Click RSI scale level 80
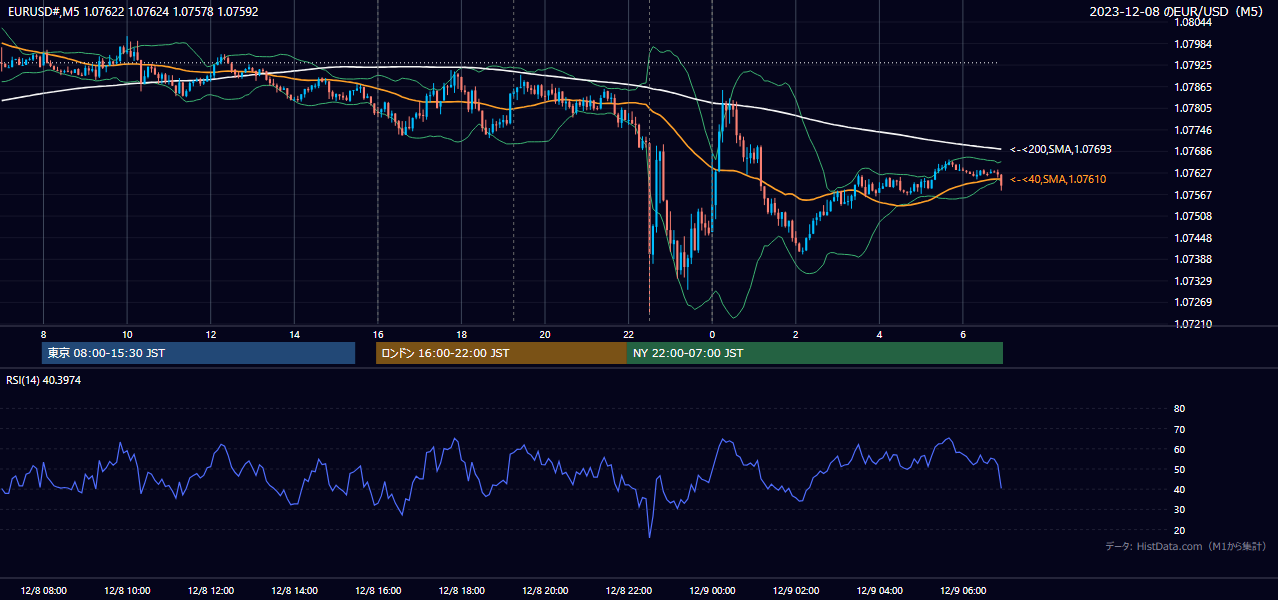The image size is (1278, 600). click(x=1179, y=409)
